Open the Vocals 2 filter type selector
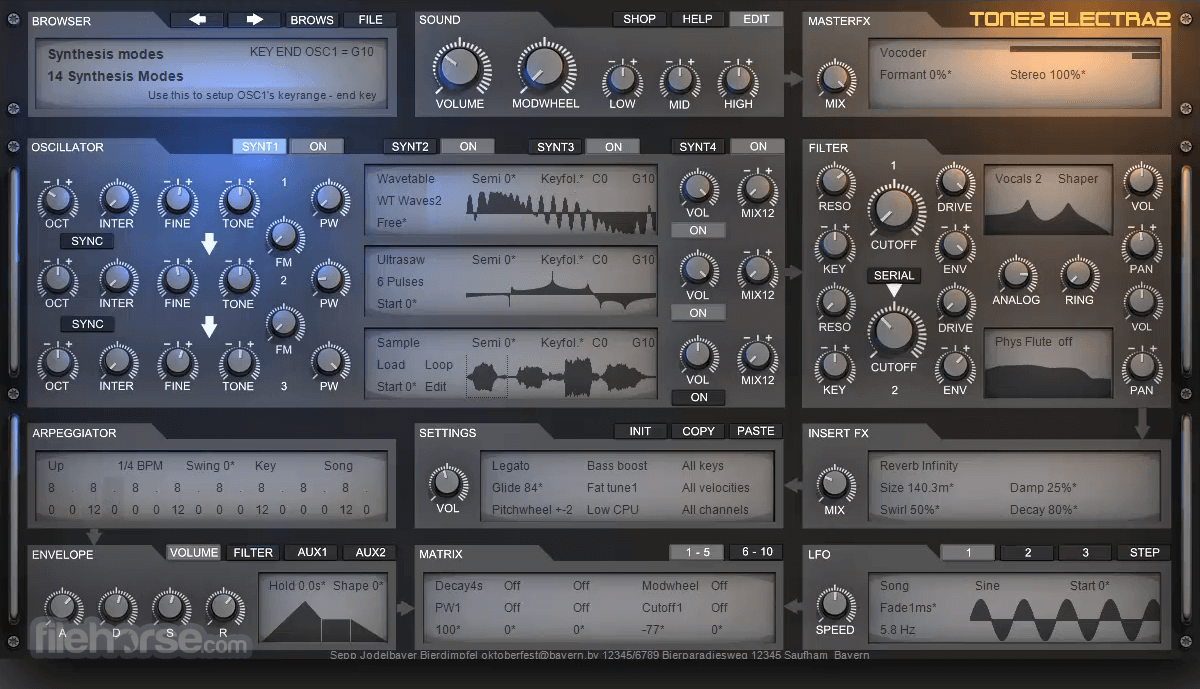 [x=1018, y=179]
